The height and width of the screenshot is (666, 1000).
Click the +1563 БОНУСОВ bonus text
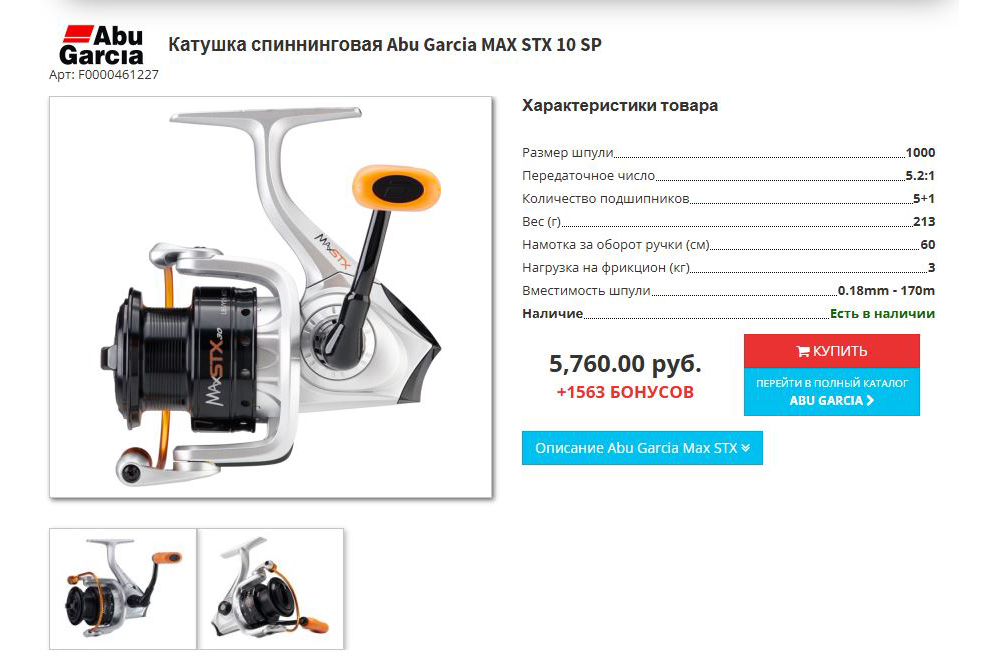point(625,392)
